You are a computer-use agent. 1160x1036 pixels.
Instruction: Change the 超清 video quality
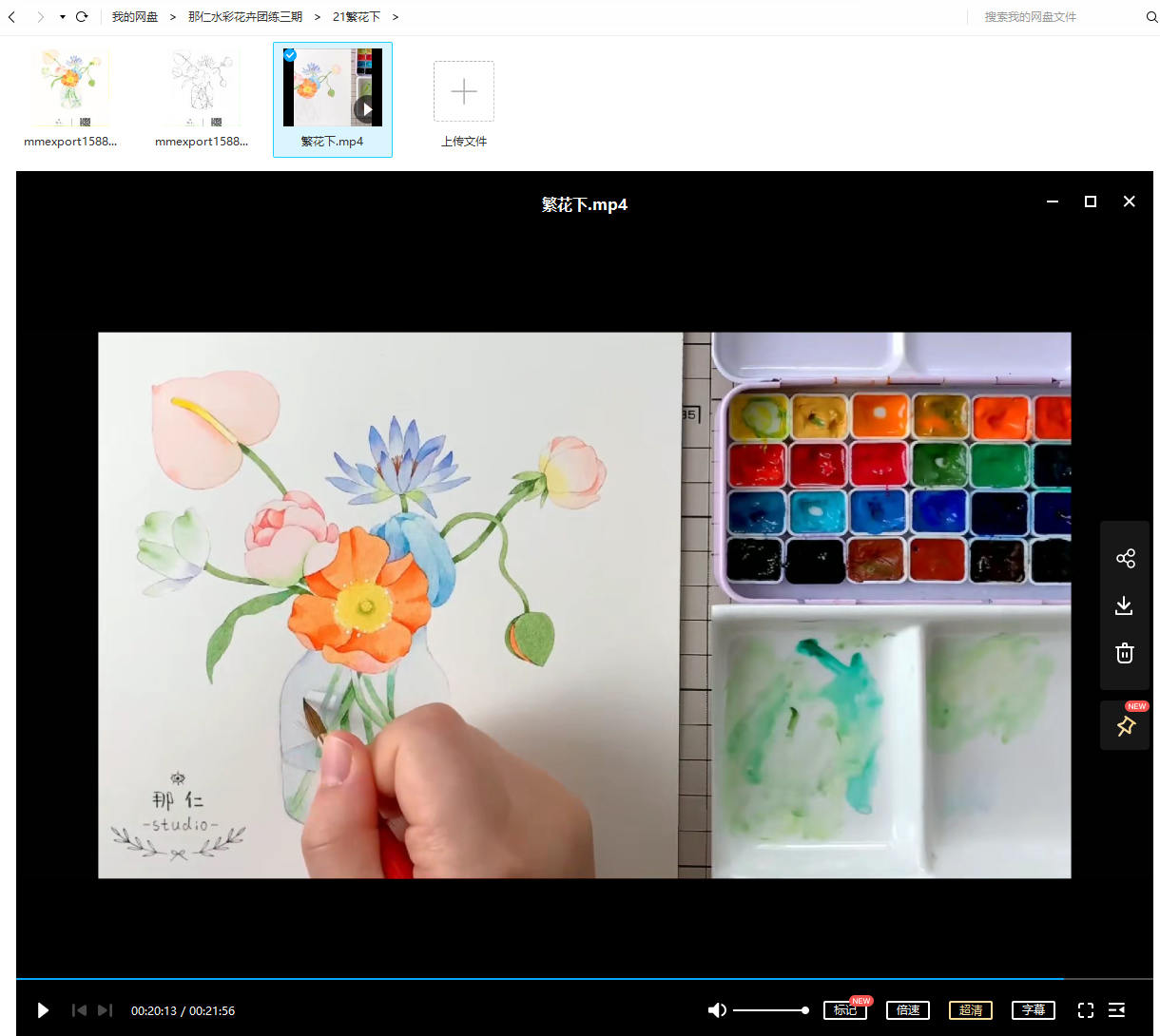[x=971, y=1010]
